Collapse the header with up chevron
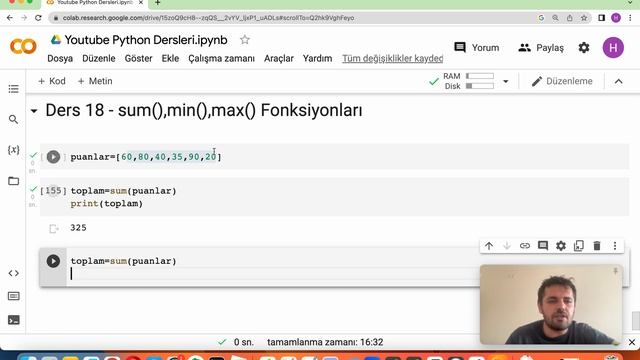This screenshot has width=640, height=360. 618,81
